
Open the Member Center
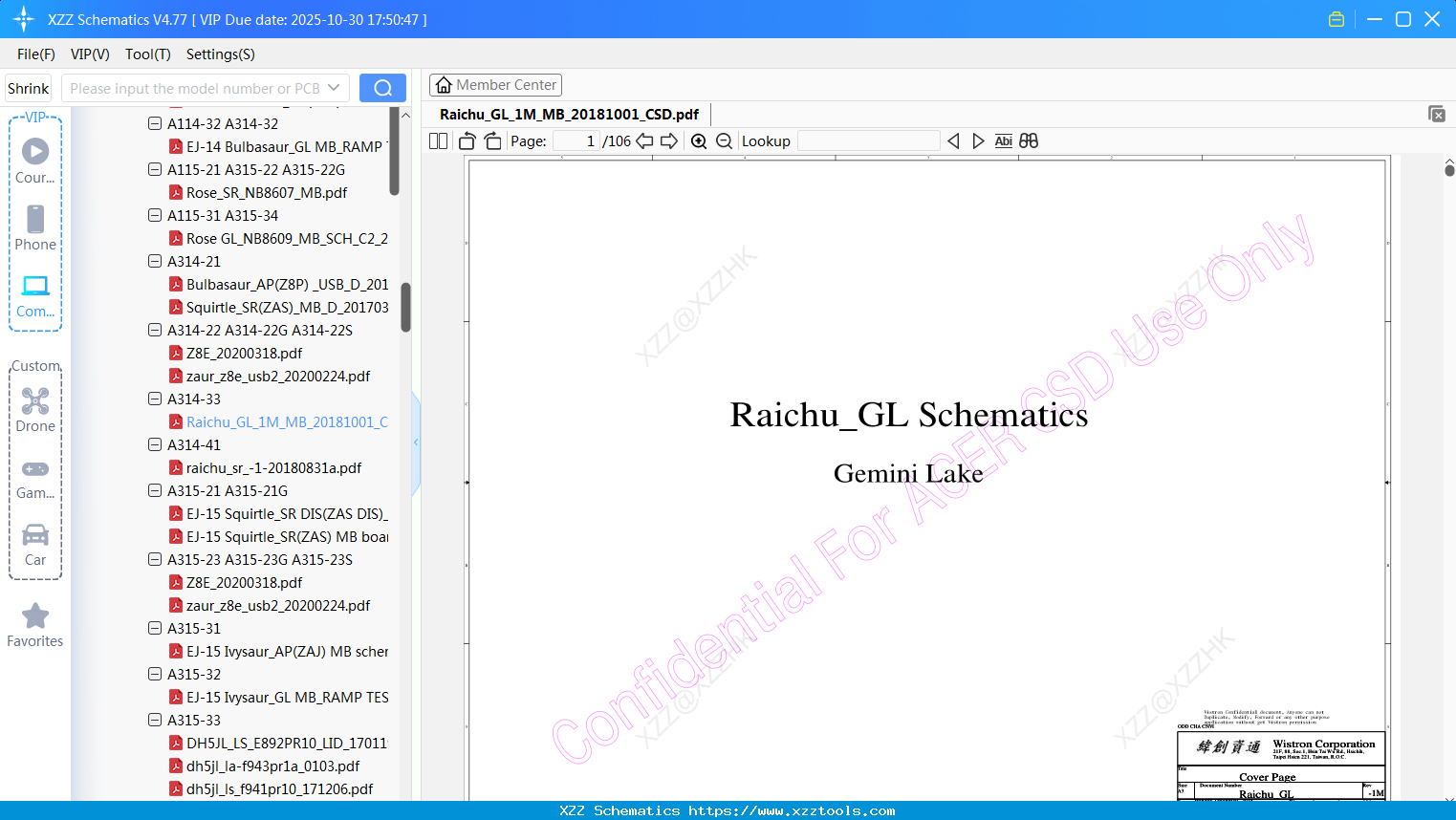click(x=495, y=85)
